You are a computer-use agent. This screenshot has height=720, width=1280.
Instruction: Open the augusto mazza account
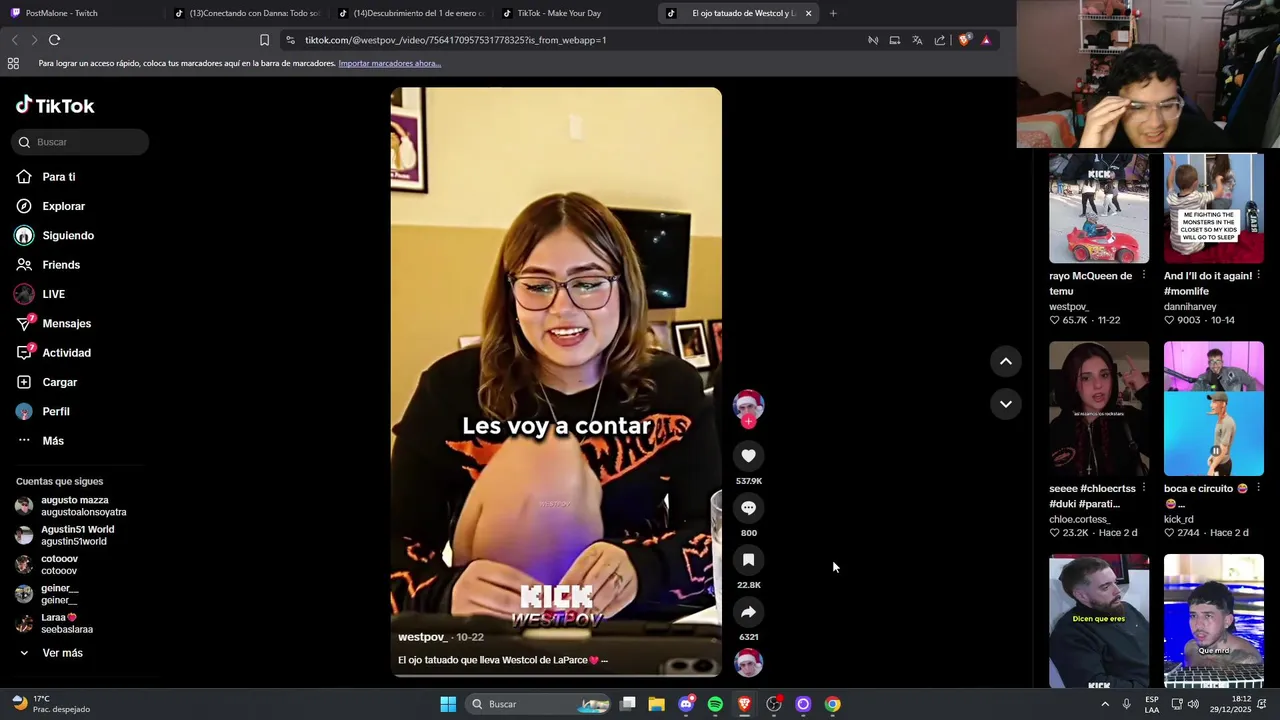click(80, 506)
